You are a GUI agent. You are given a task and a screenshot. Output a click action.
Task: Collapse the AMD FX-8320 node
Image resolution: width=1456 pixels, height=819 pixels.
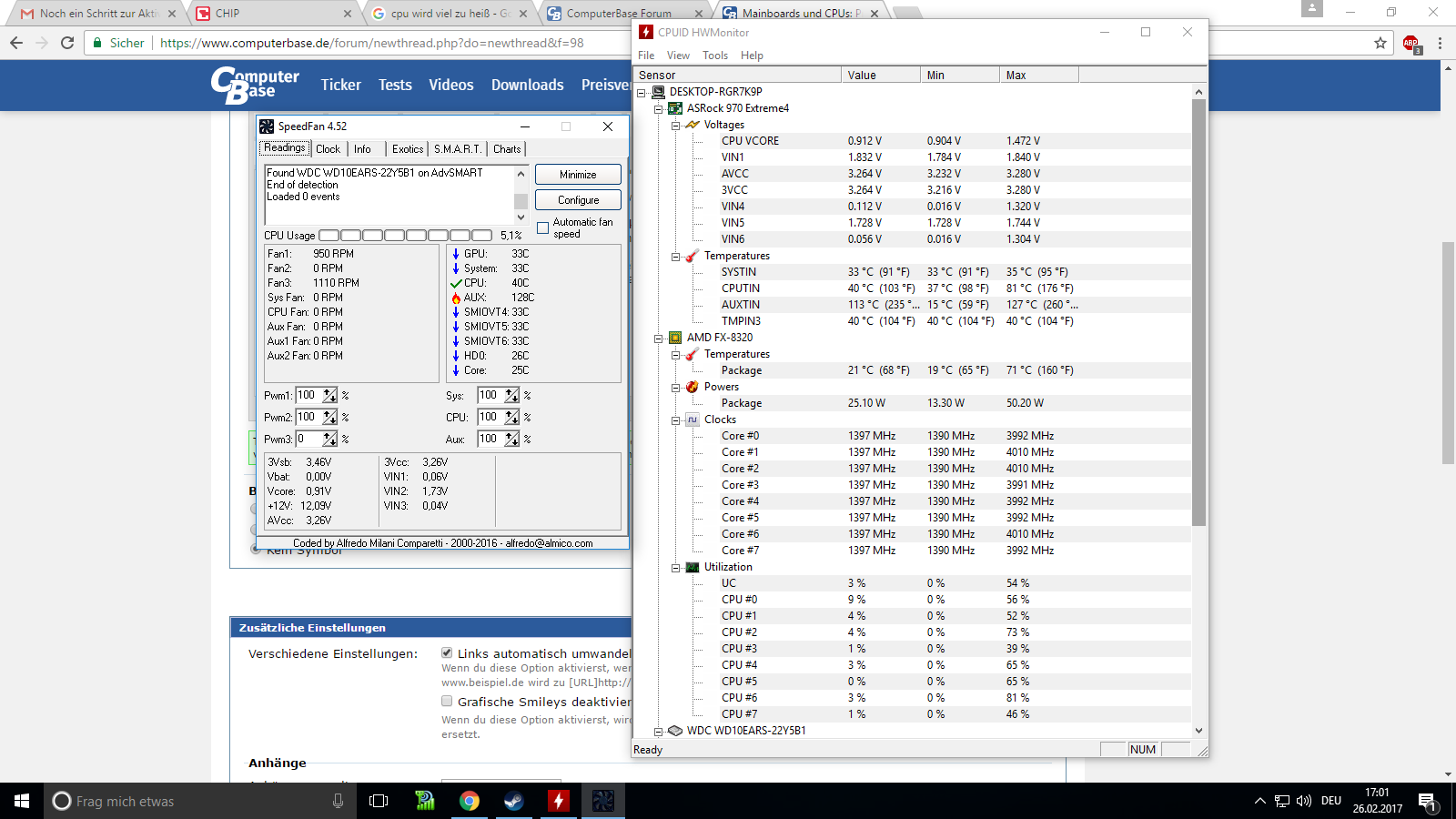(x=659, y=338)
